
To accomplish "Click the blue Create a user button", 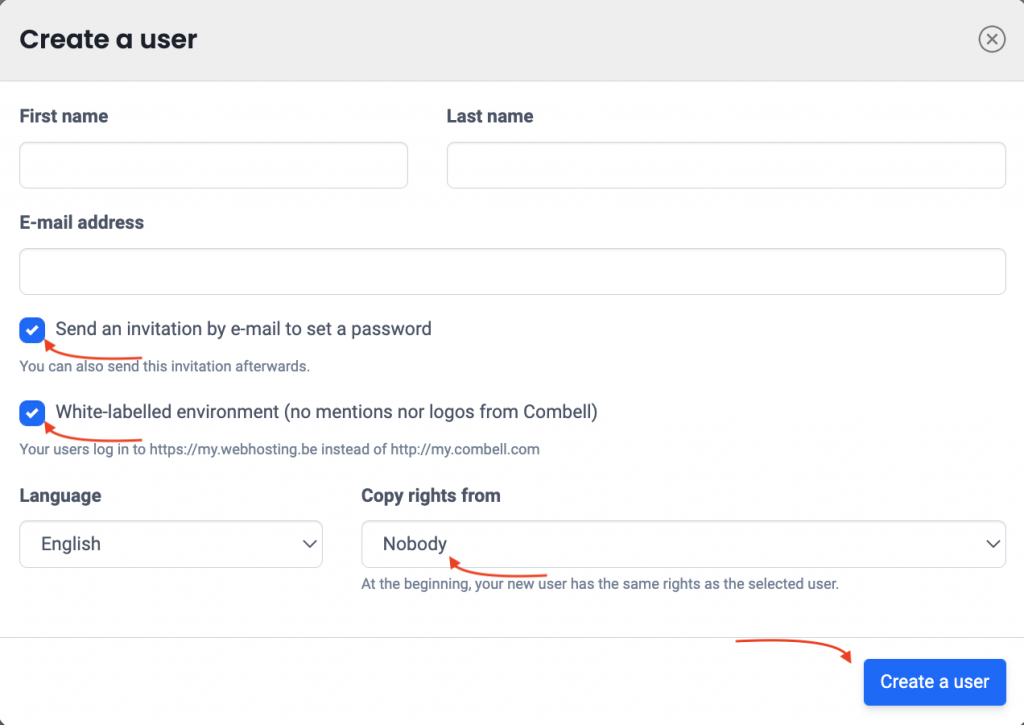I will coord(935,682).
